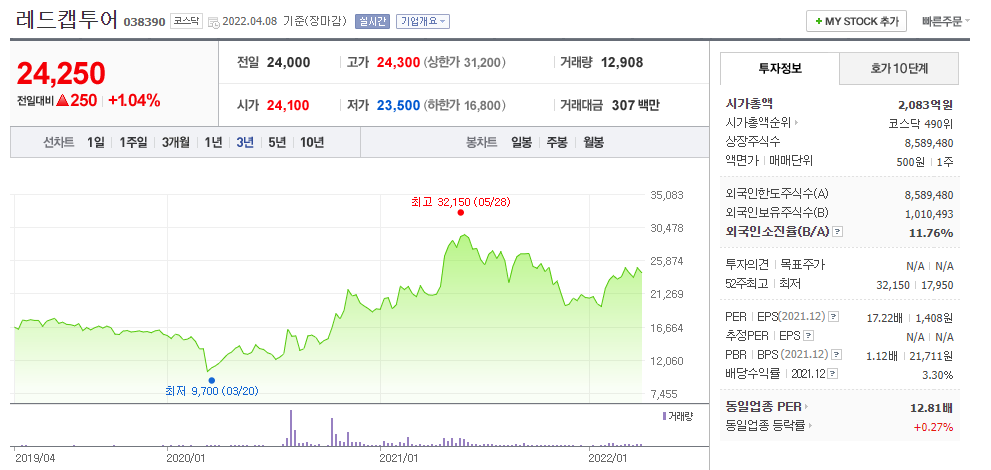This screenshot has height=470, width=991.
Task: Click the red 최고 32,150 marker dot
Action: click(x=461, y=213)
